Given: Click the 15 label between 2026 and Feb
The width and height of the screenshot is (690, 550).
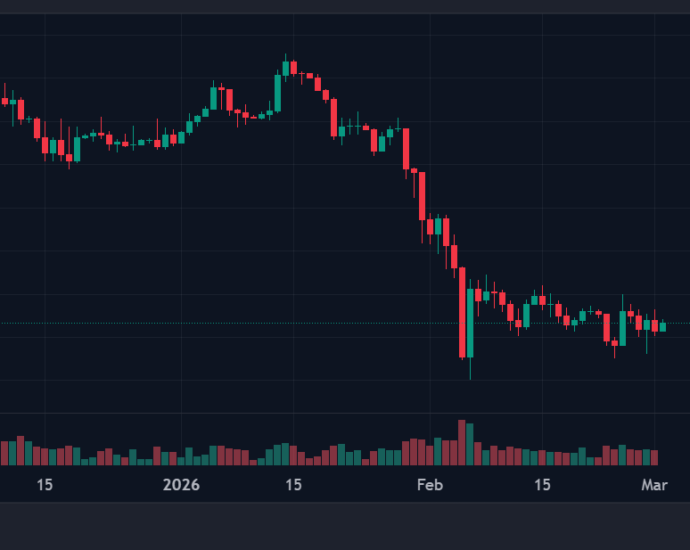Looking at the screenshot, I should click(x=293, y=485).
